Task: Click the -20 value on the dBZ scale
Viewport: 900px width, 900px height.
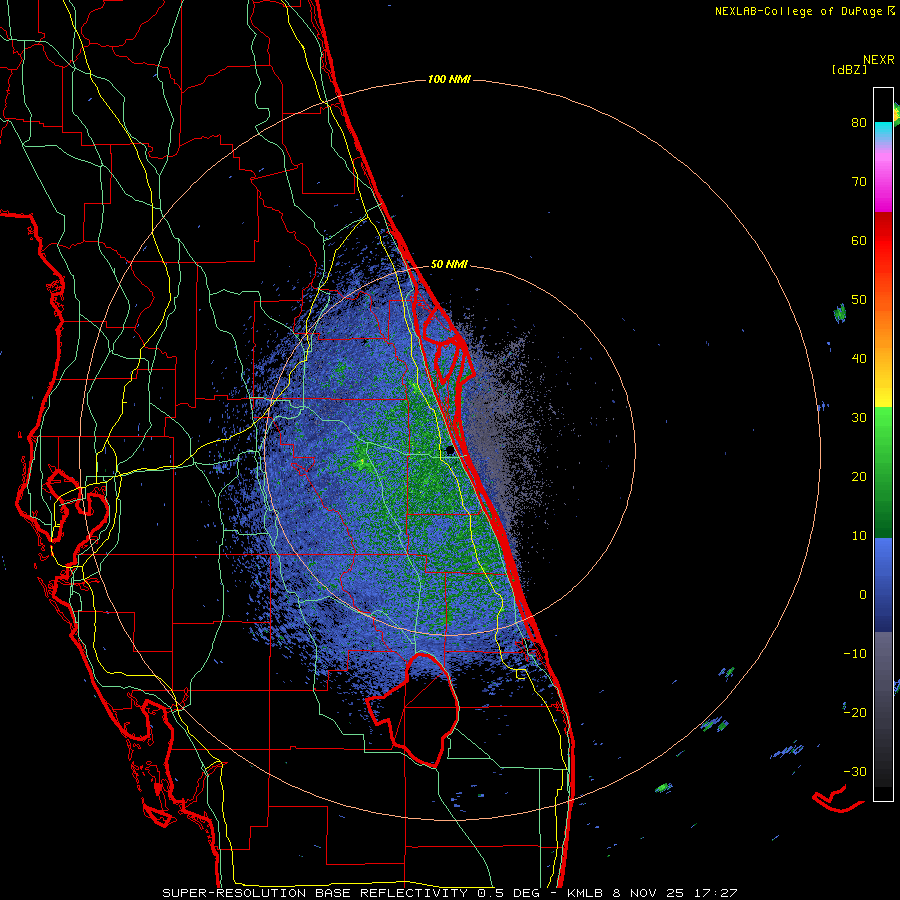Action: click(855, 712)
